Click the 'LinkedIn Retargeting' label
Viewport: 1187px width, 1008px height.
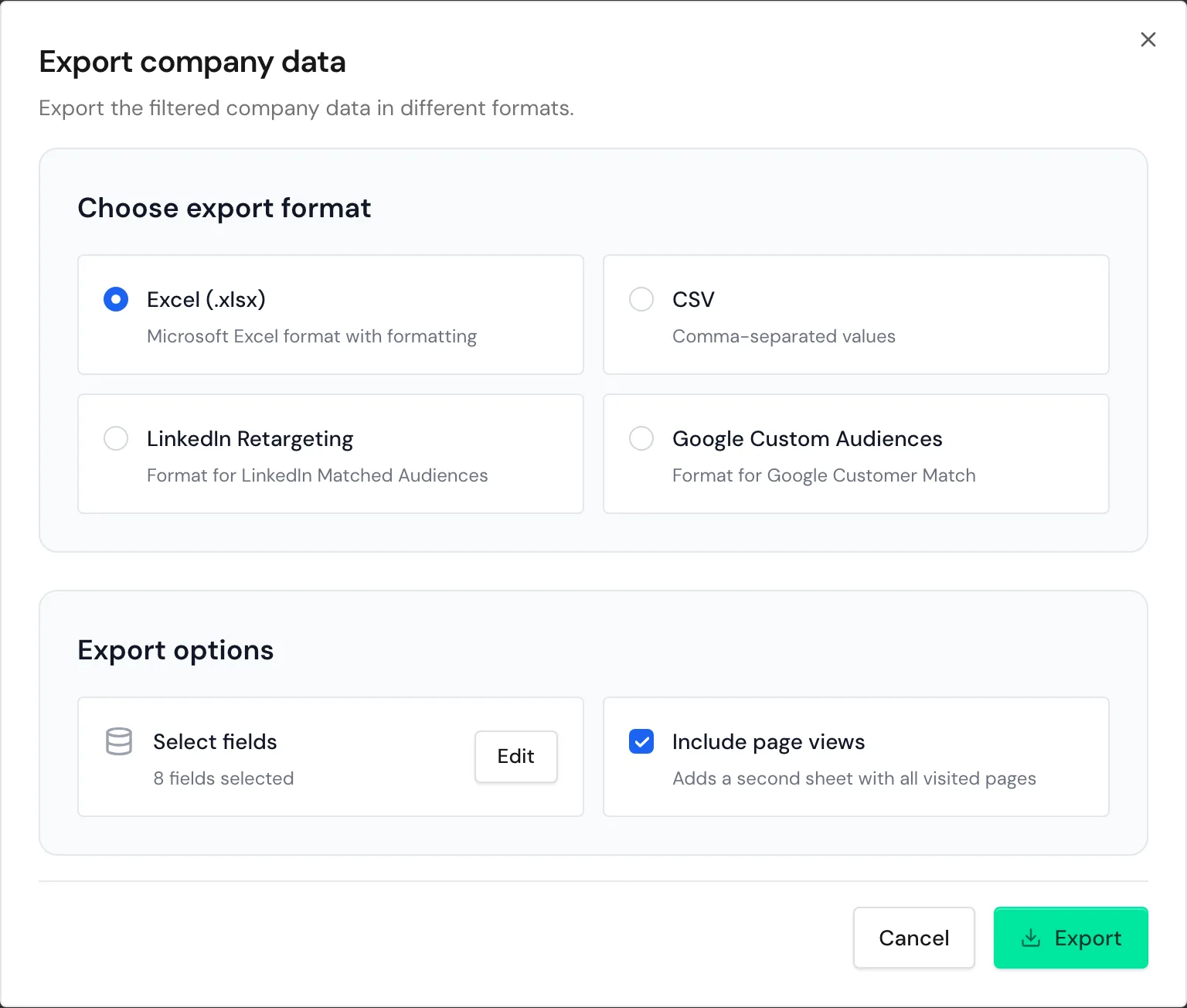click(x=250, y=438)
